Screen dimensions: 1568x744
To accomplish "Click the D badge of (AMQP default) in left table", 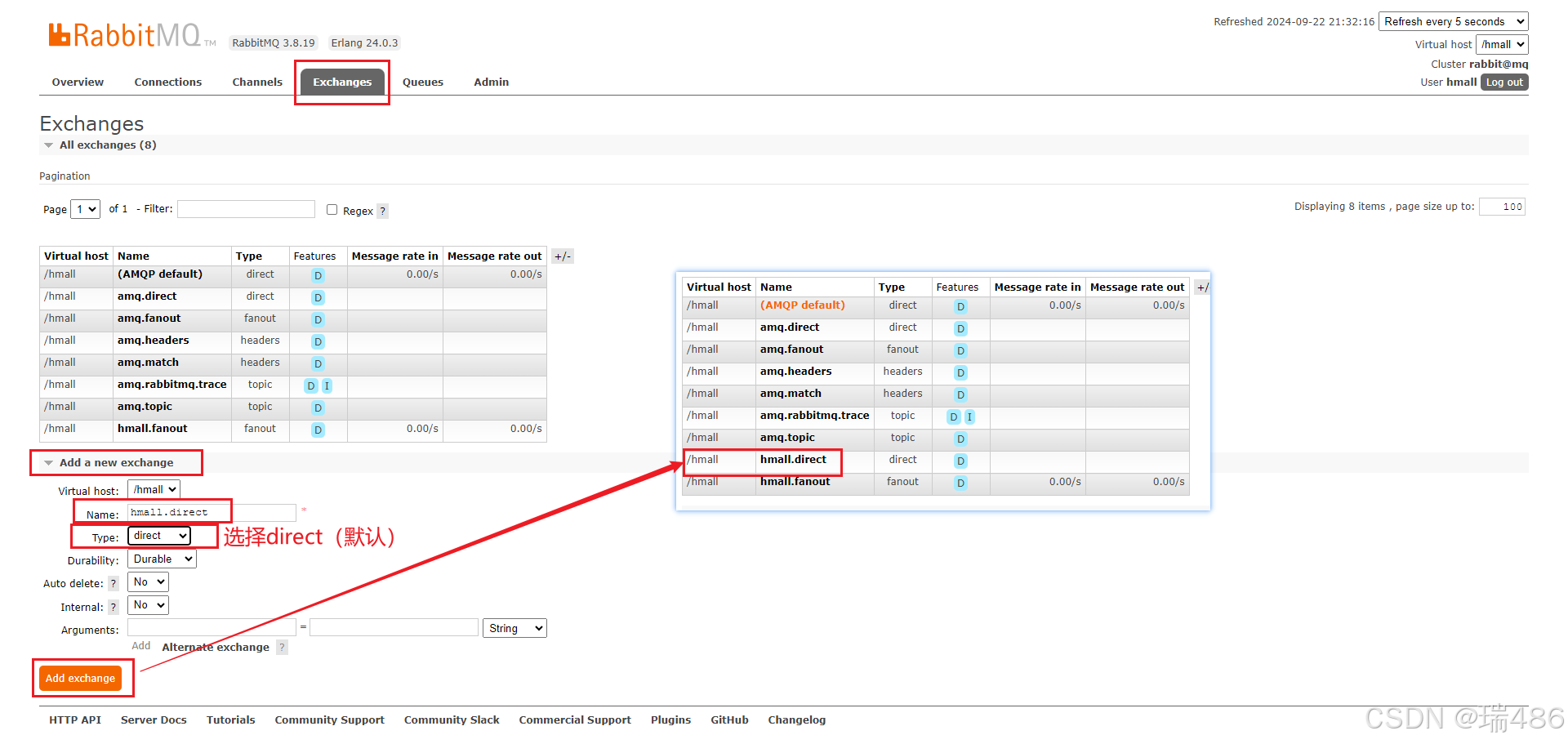I will coord(318,276).
